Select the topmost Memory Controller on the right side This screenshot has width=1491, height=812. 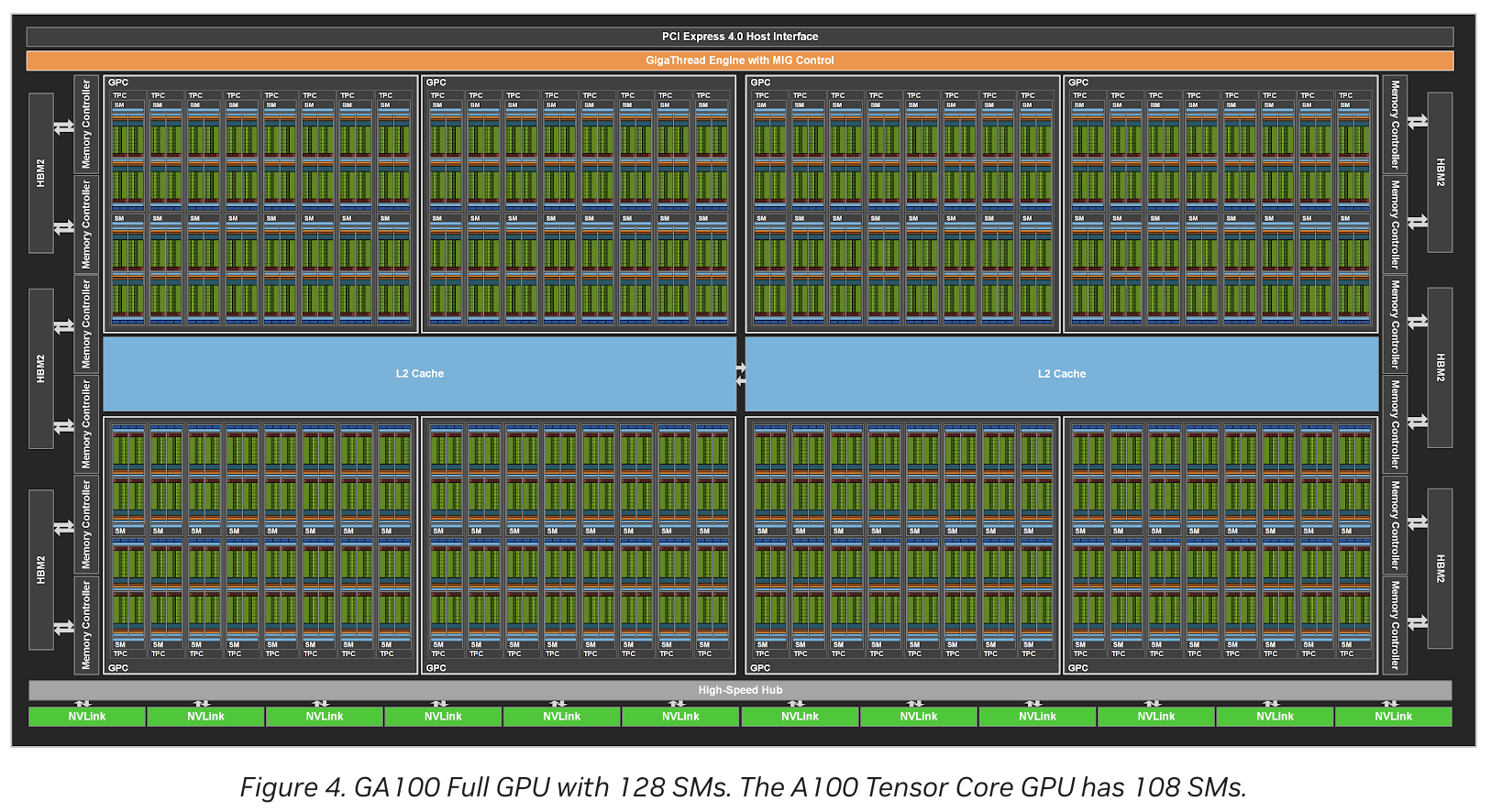1395,125
